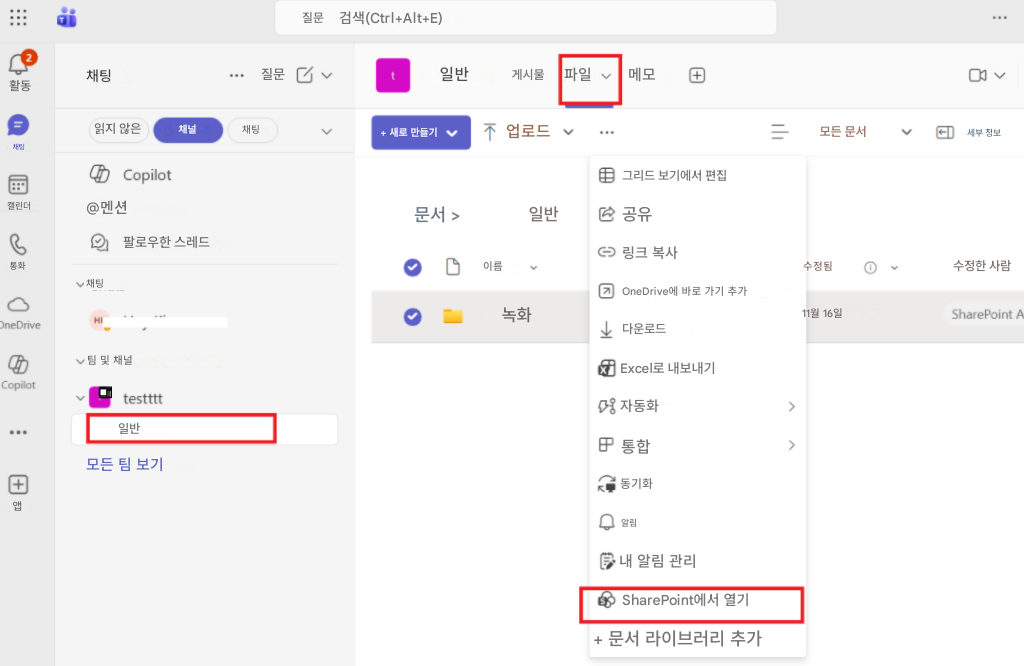Open the 자동화 submenu
The image size is (1024, 666).
[x=697, y=406]
